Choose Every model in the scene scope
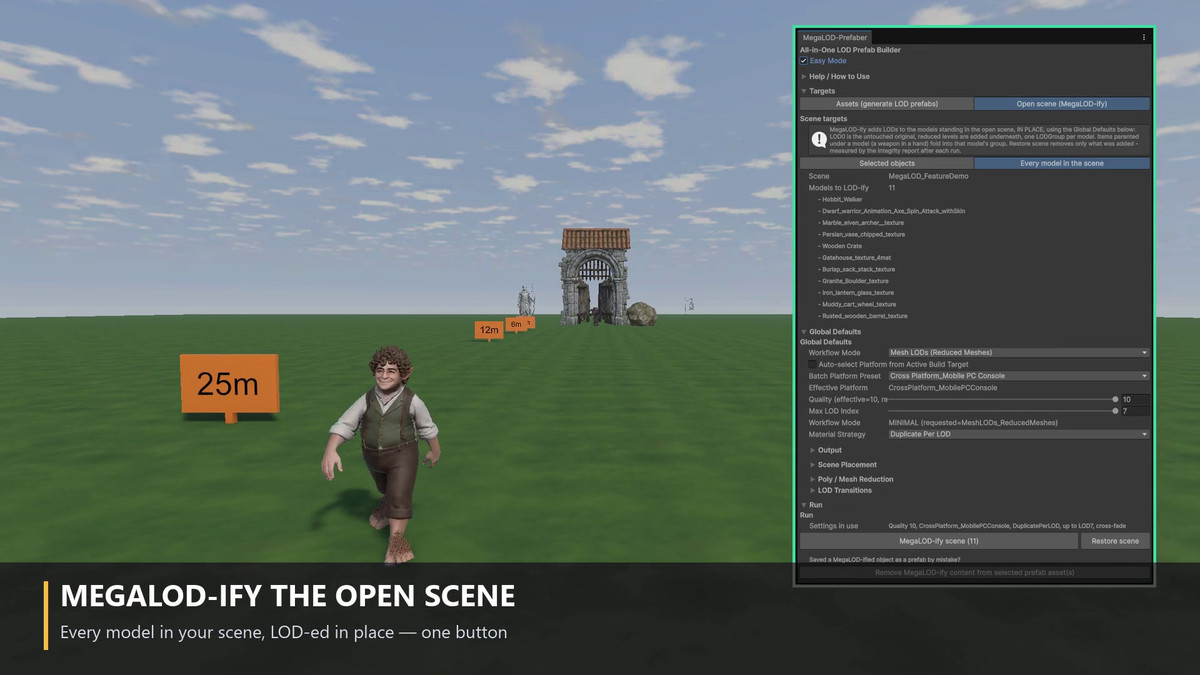This screenshot has width=1200, height=675. pos(1062,163)
